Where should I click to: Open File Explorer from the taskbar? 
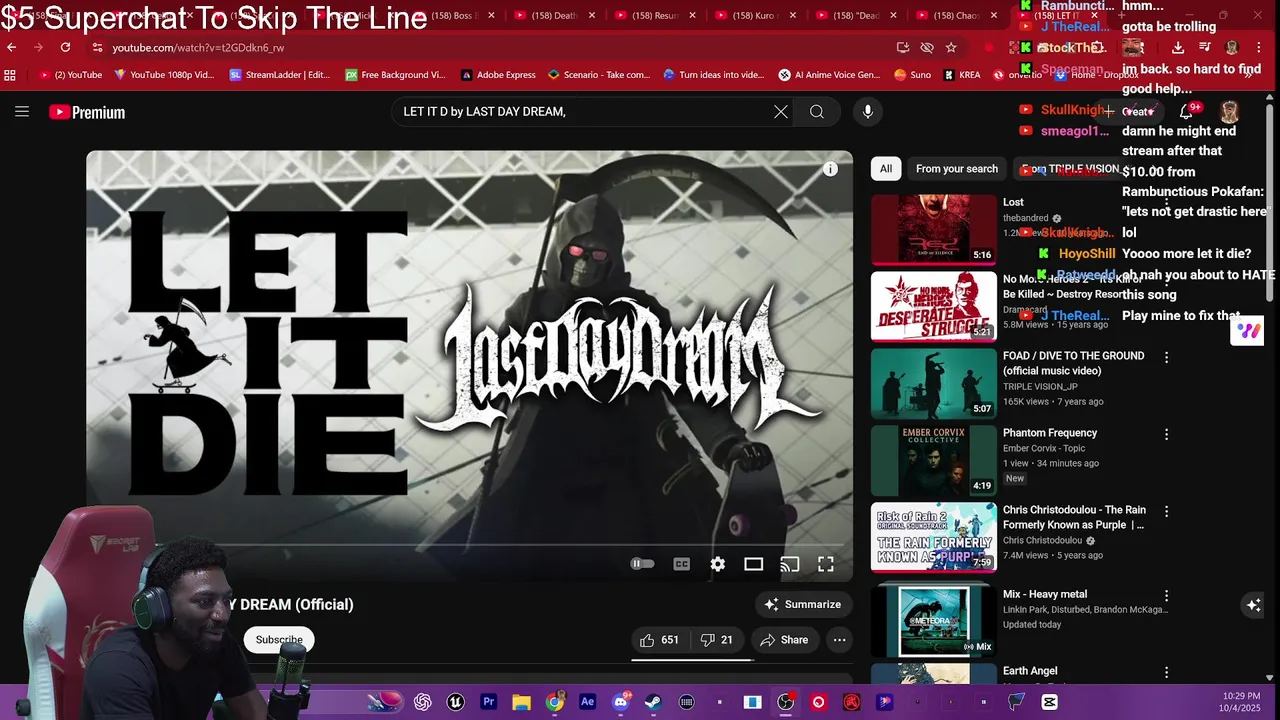coord(522,702)
